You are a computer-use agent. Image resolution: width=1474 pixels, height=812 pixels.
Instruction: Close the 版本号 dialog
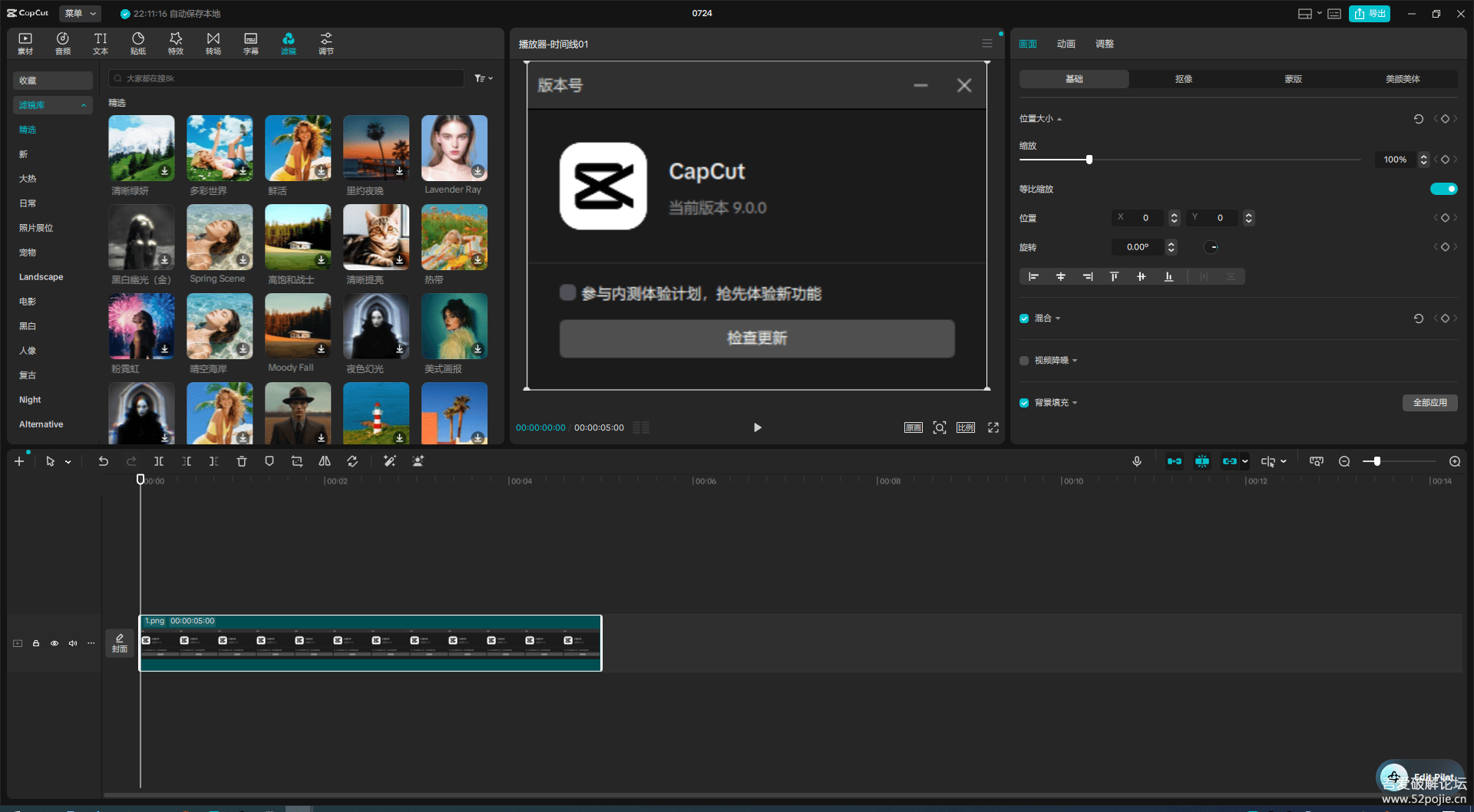tap(964, 85)
